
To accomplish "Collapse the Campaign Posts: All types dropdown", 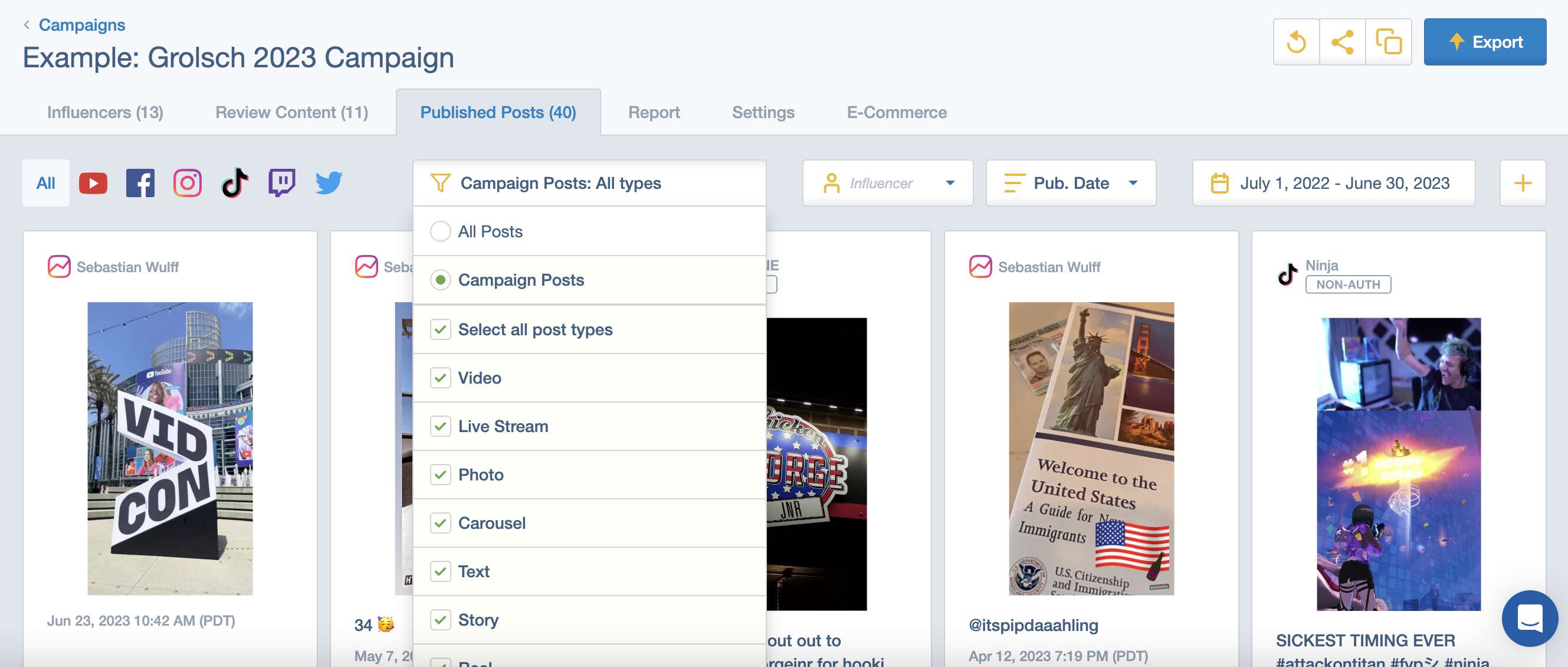I will [x=589, y=183].
